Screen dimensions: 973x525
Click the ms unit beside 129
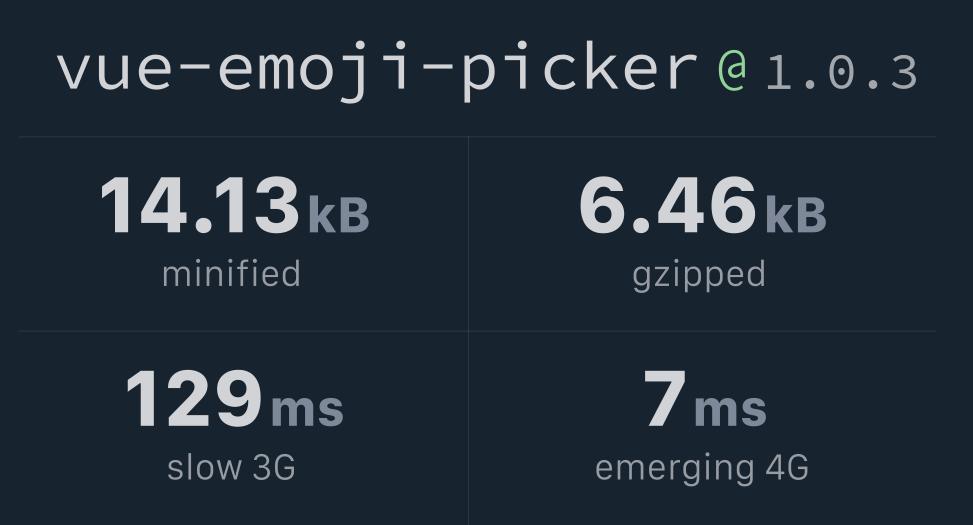tap(307, 410)
